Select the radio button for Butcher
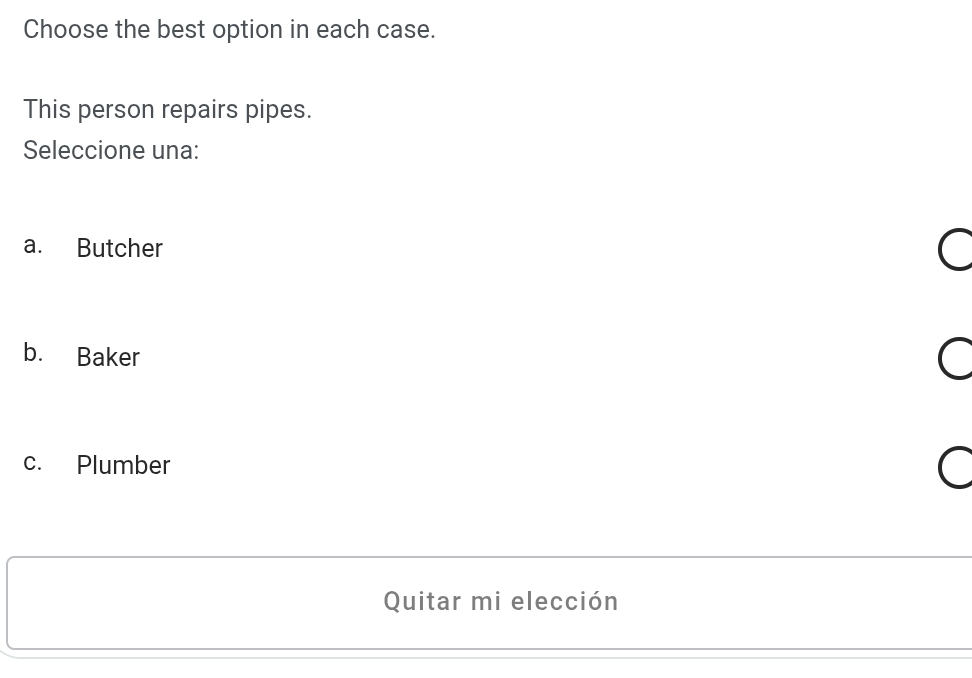972x678 pixels. point(955,250)
